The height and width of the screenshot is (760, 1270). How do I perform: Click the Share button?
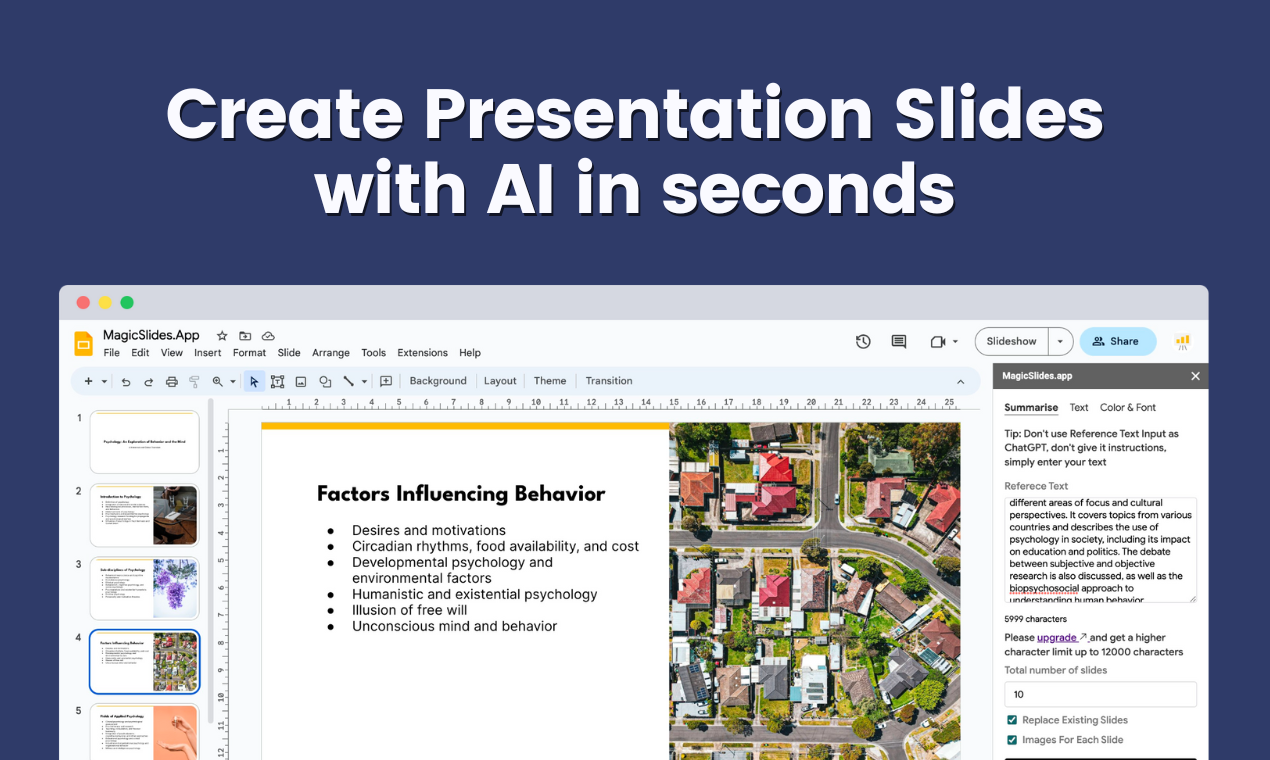pyautogui.click(x=1117, y=341)
